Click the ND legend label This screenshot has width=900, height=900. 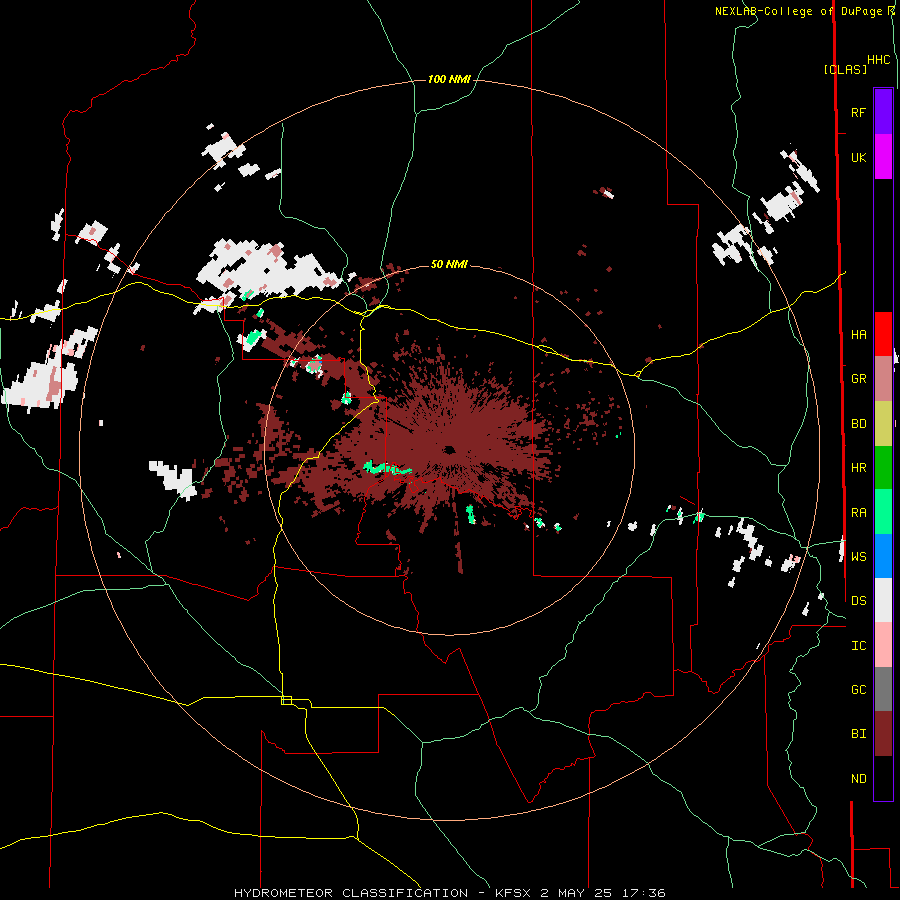[x=858, y=779]
